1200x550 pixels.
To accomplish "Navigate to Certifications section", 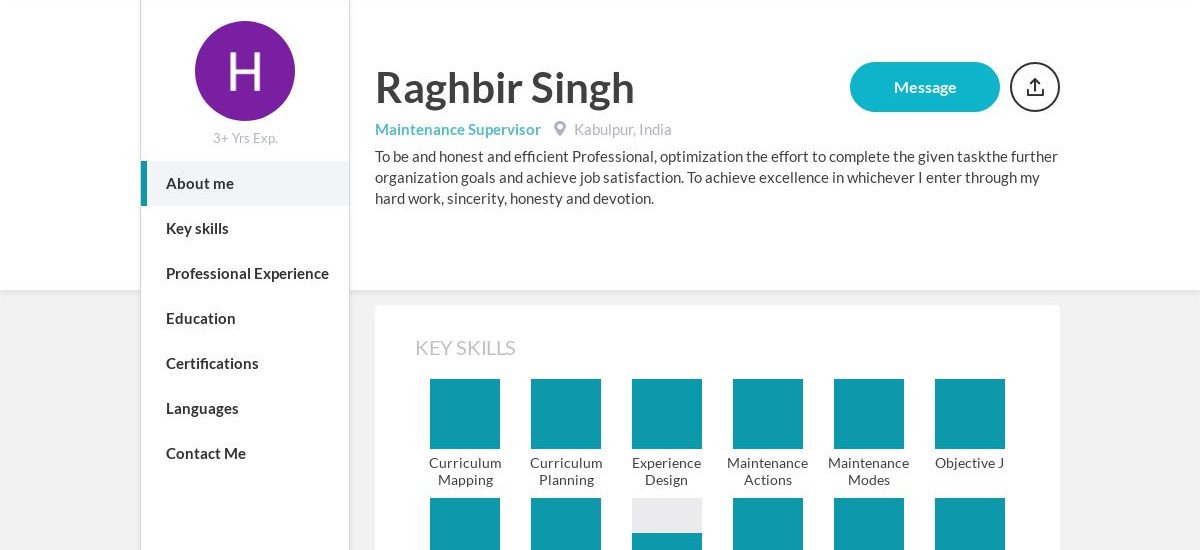I will pyautogui.click(x=245, y=364).
